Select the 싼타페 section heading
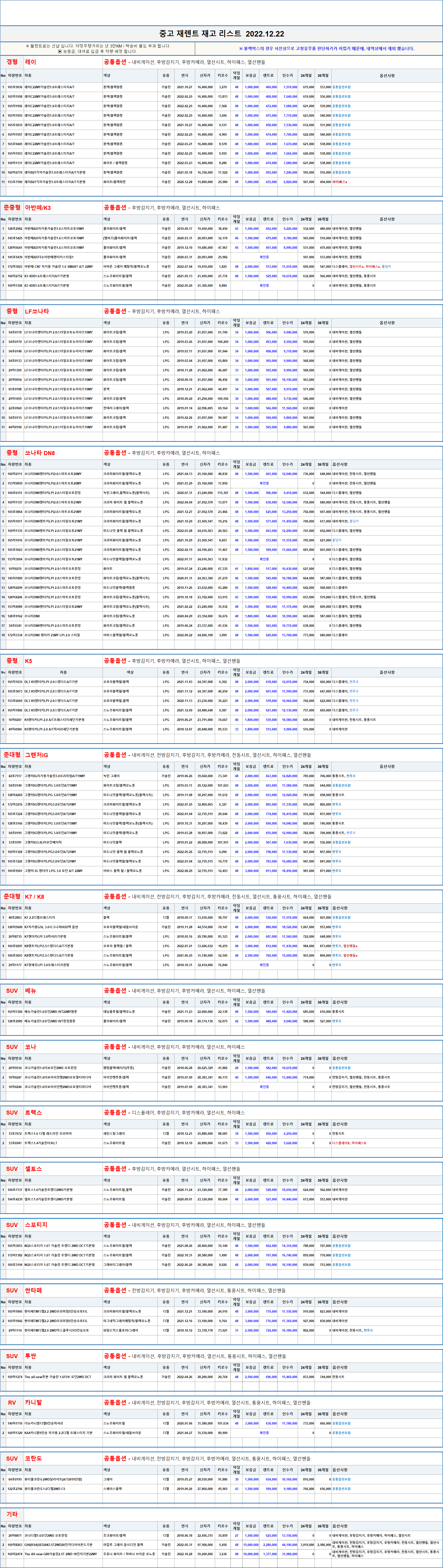This screenshot has height=1568, width=443. click(33, 1291)
